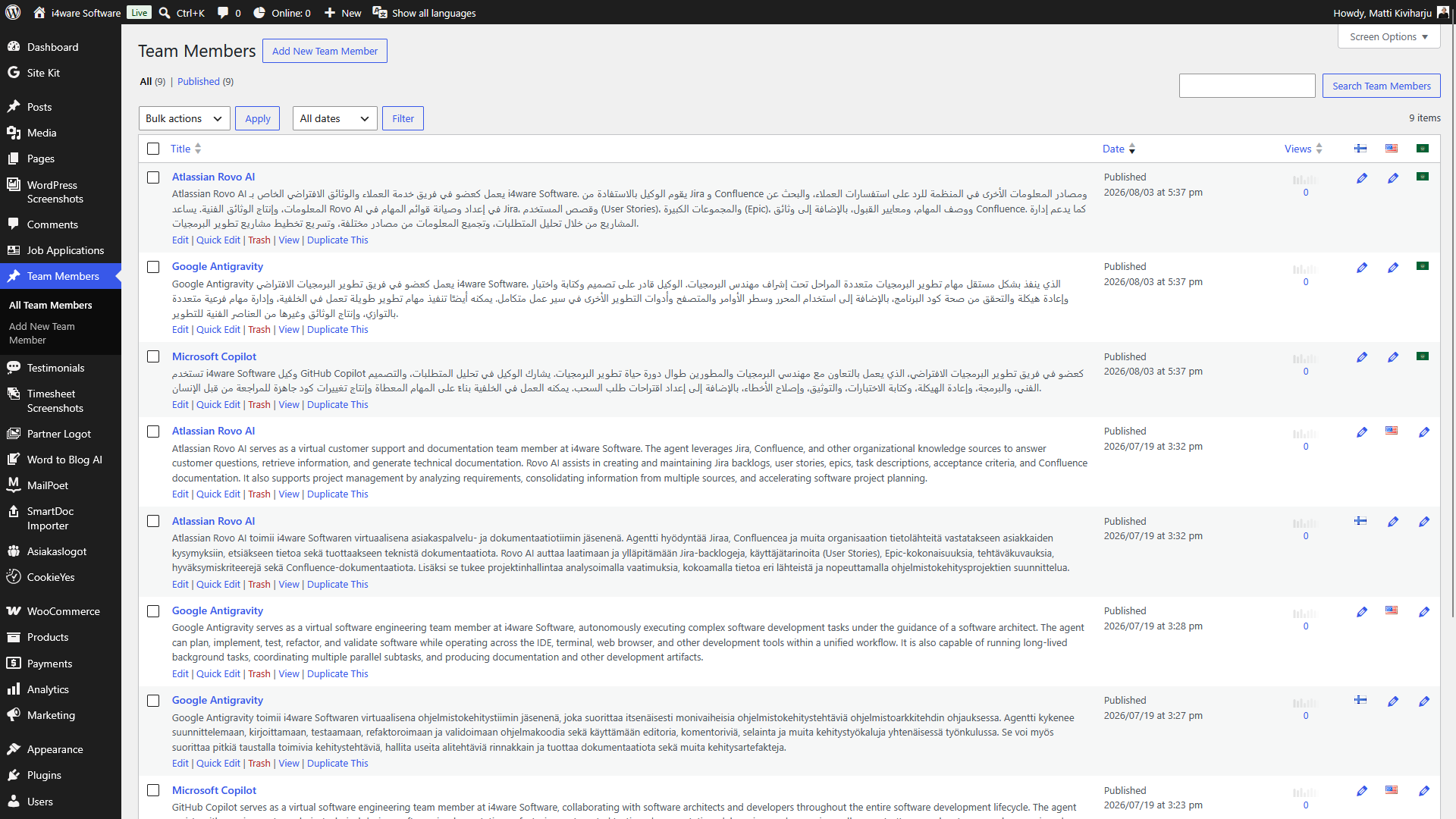The width and height of the screenshot is (1456, 819).
Task: Open the New content menu in admin bar
Action: (x=343, y=13)
